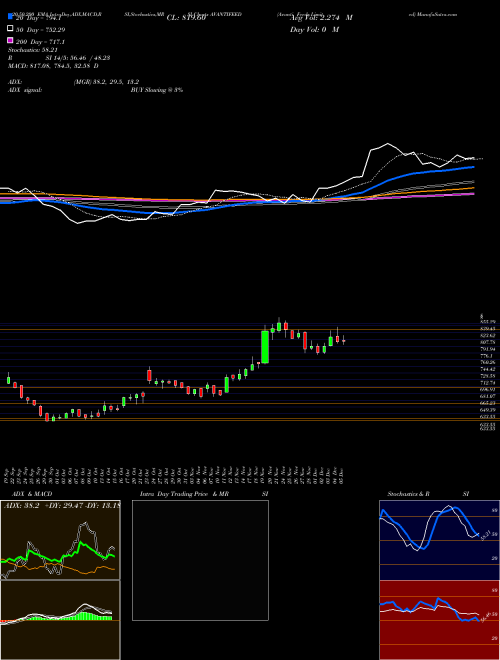Click the 'BUY Slowing @ 8%' ADX signal
The width and height of the screenshot is (500, 660).
click(x=157, y=90)
